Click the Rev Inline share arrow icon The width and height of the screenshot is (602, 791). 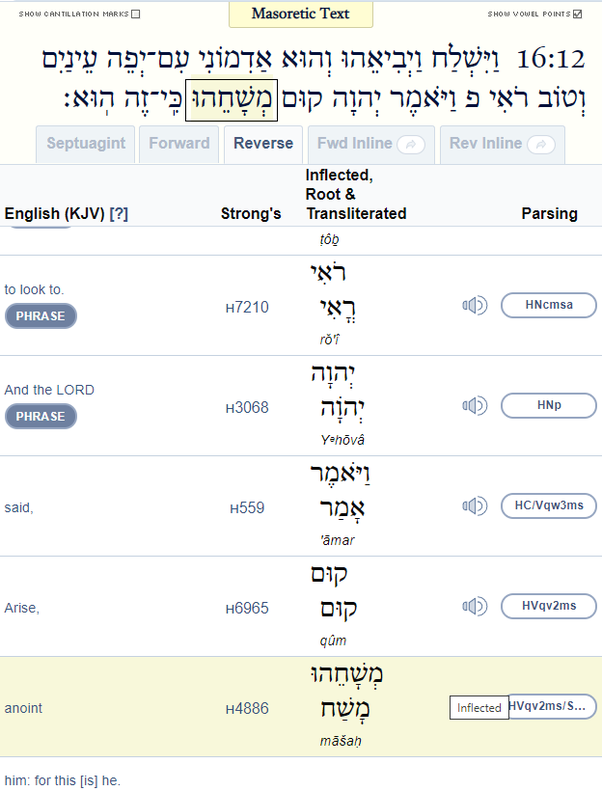541,145
